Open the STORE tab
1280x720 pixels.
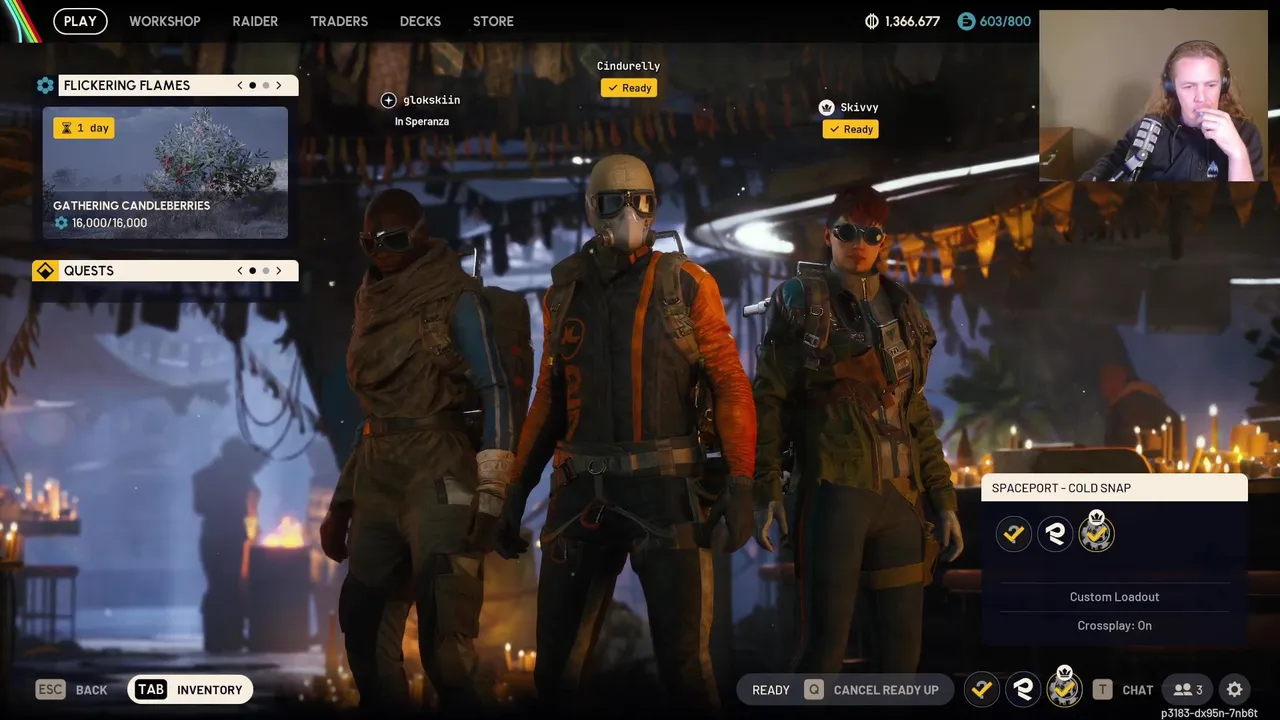[493, 21]
